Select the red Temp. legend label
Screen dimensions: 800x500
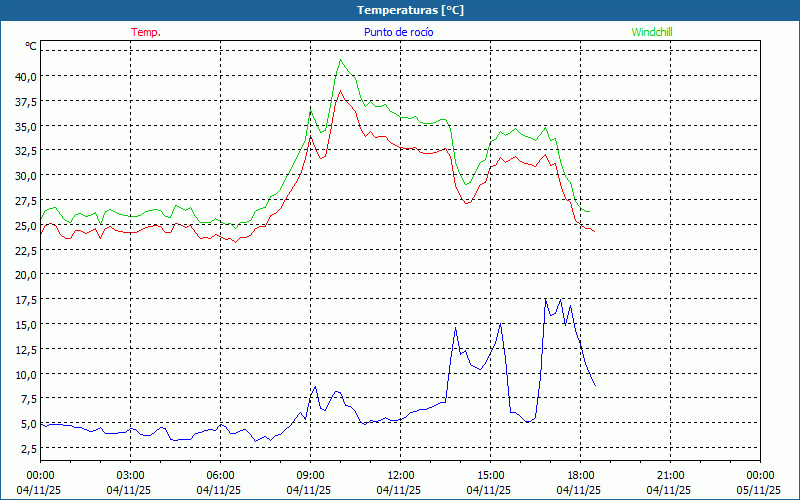[x=146, y=32]
